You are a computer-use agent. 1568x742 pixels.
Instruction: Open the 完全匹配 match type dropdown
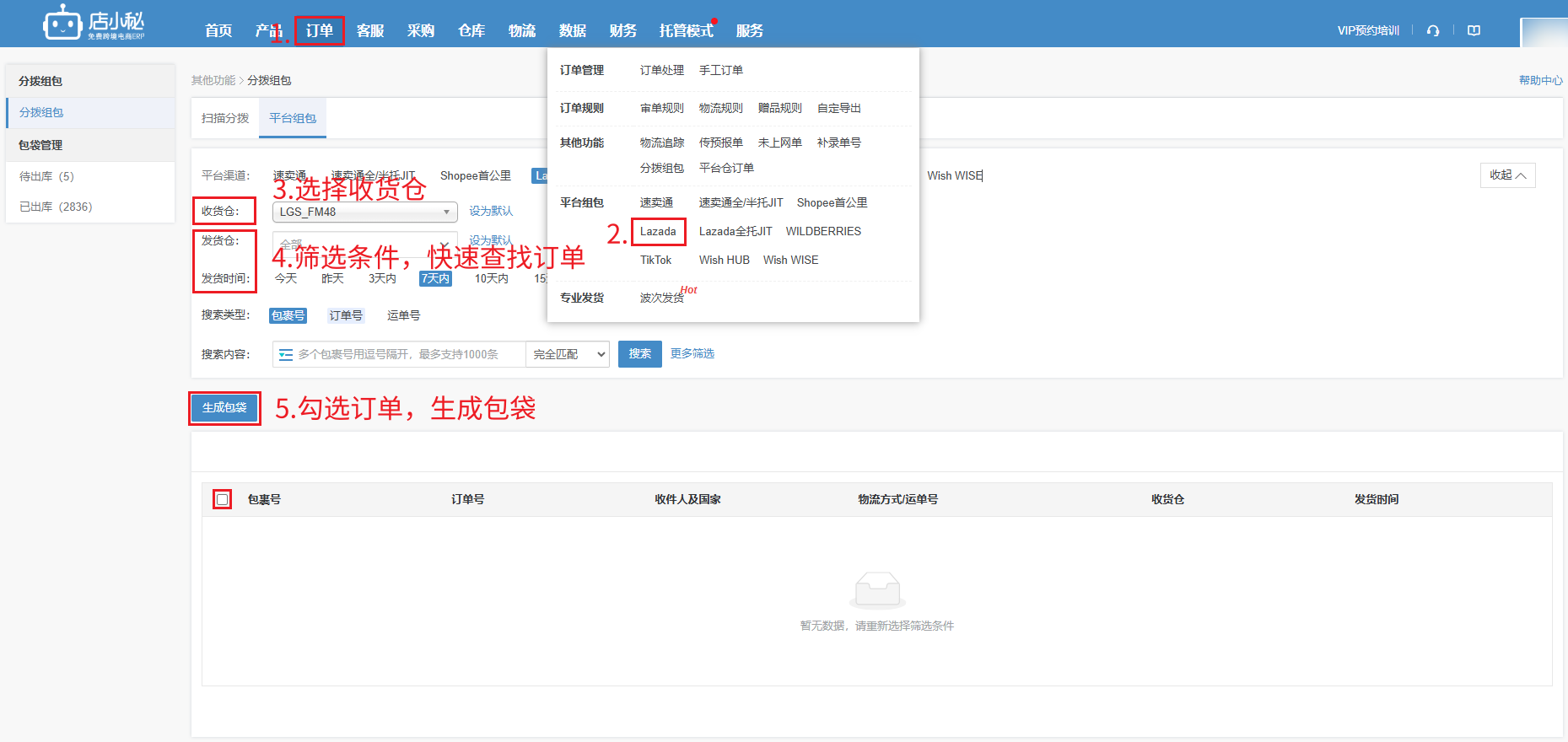pos(567,354)
